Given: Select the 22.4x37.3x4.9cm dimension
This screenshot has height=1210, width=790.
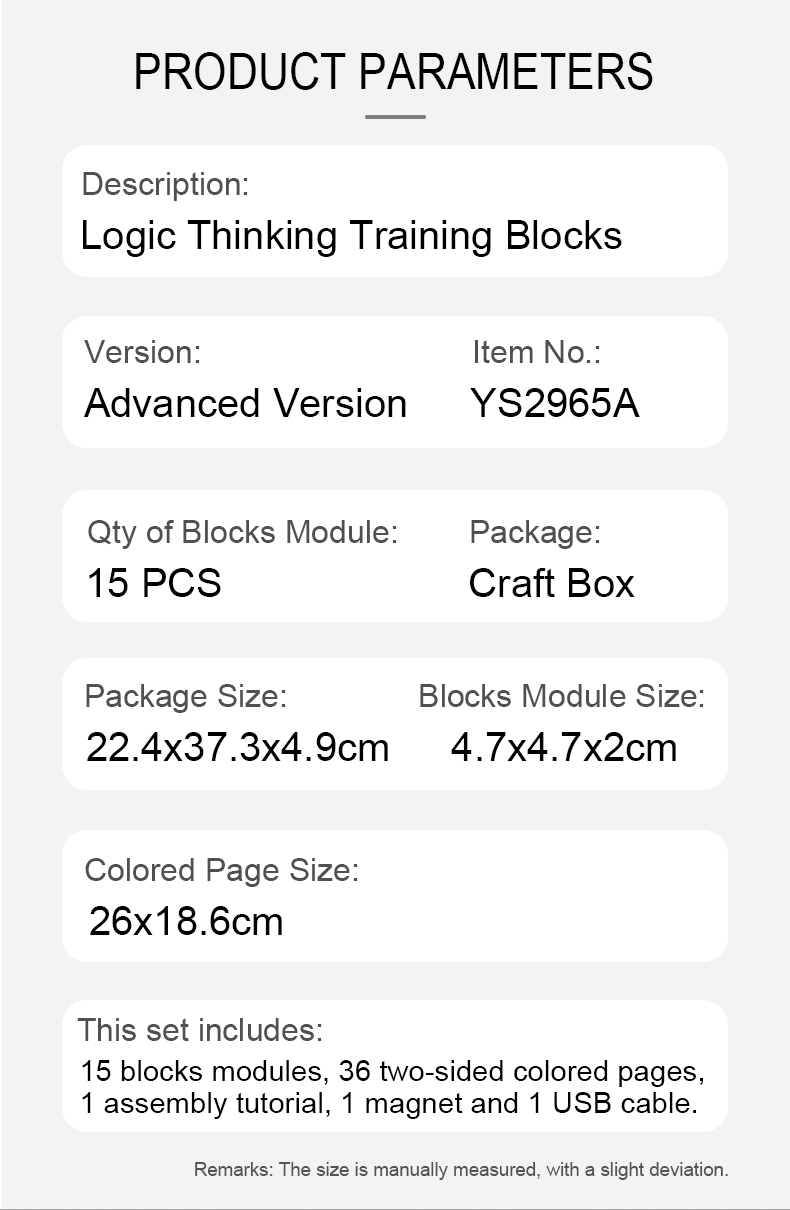Looking at the screenshot, I should point(238,747).
